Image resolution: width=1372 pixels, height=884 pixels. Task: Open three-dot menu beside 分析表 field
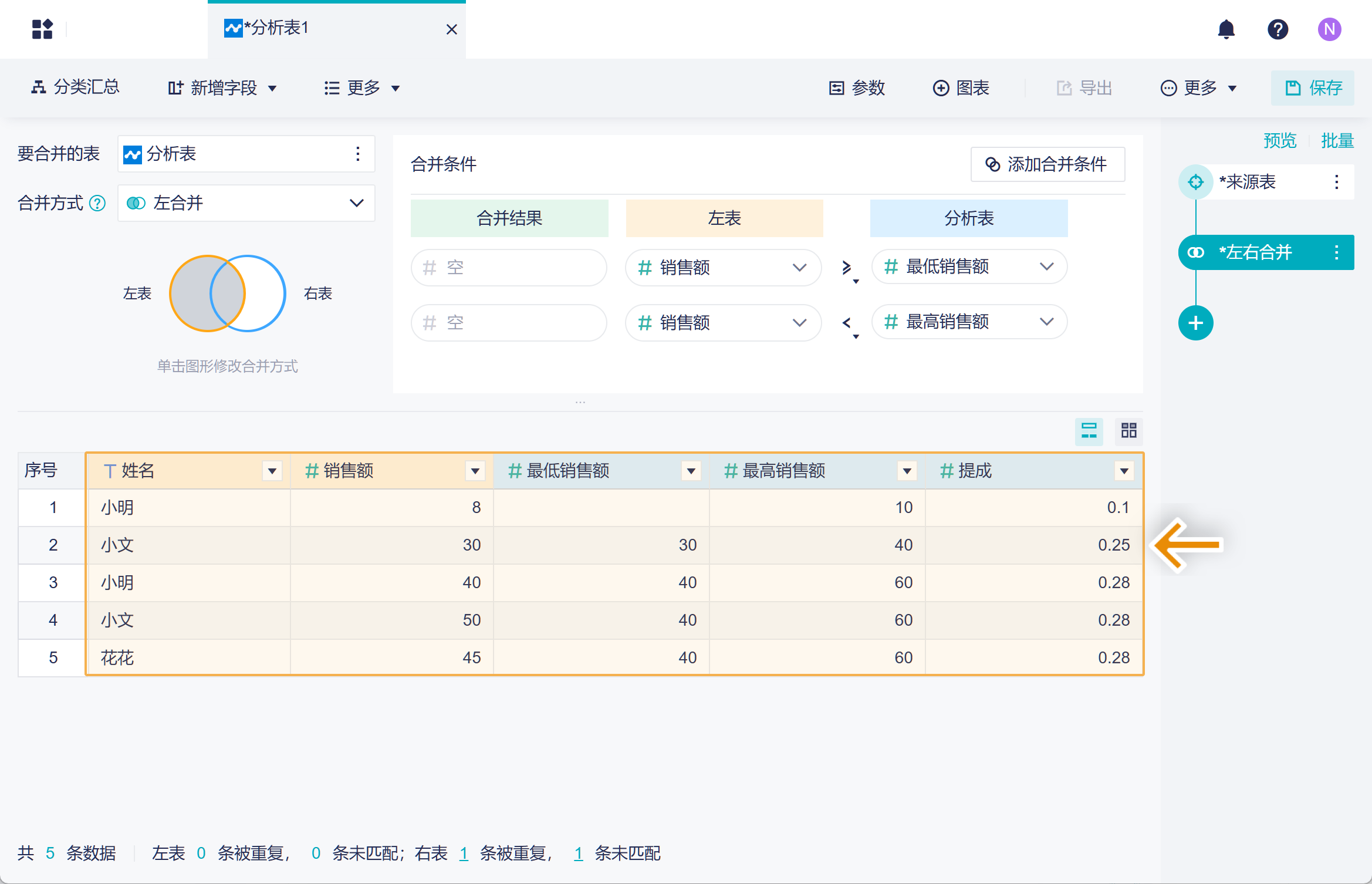[357, 154]
